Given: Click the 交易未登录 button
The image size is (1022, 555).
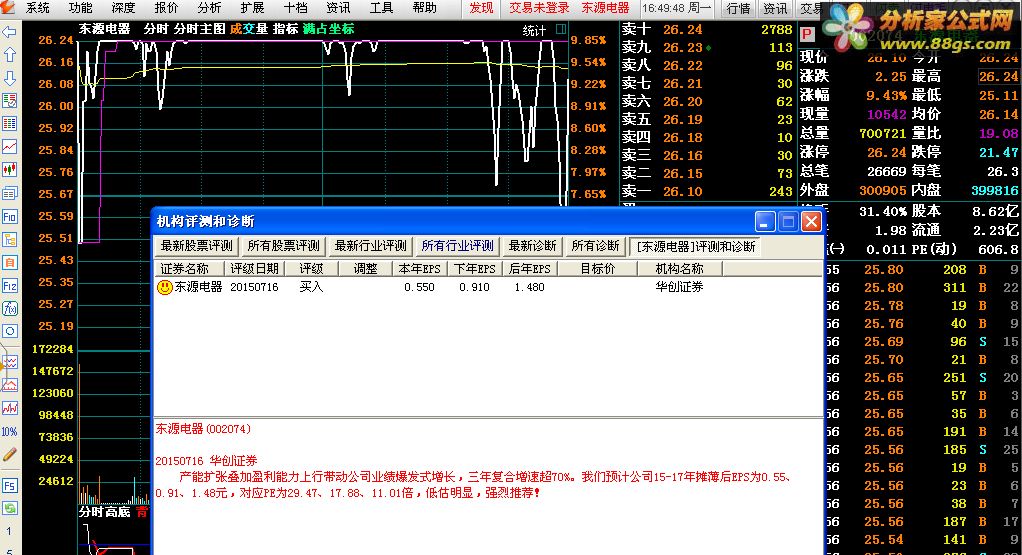Looking at the screenshot, I should click(x=539, y=8).
